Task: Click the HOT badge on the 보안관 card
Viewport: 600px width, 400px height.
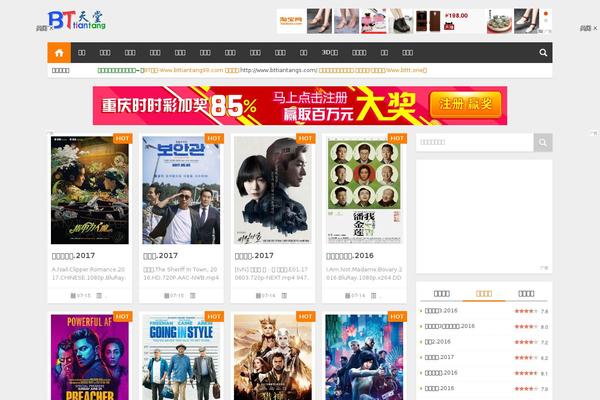Action: (214, 138)
